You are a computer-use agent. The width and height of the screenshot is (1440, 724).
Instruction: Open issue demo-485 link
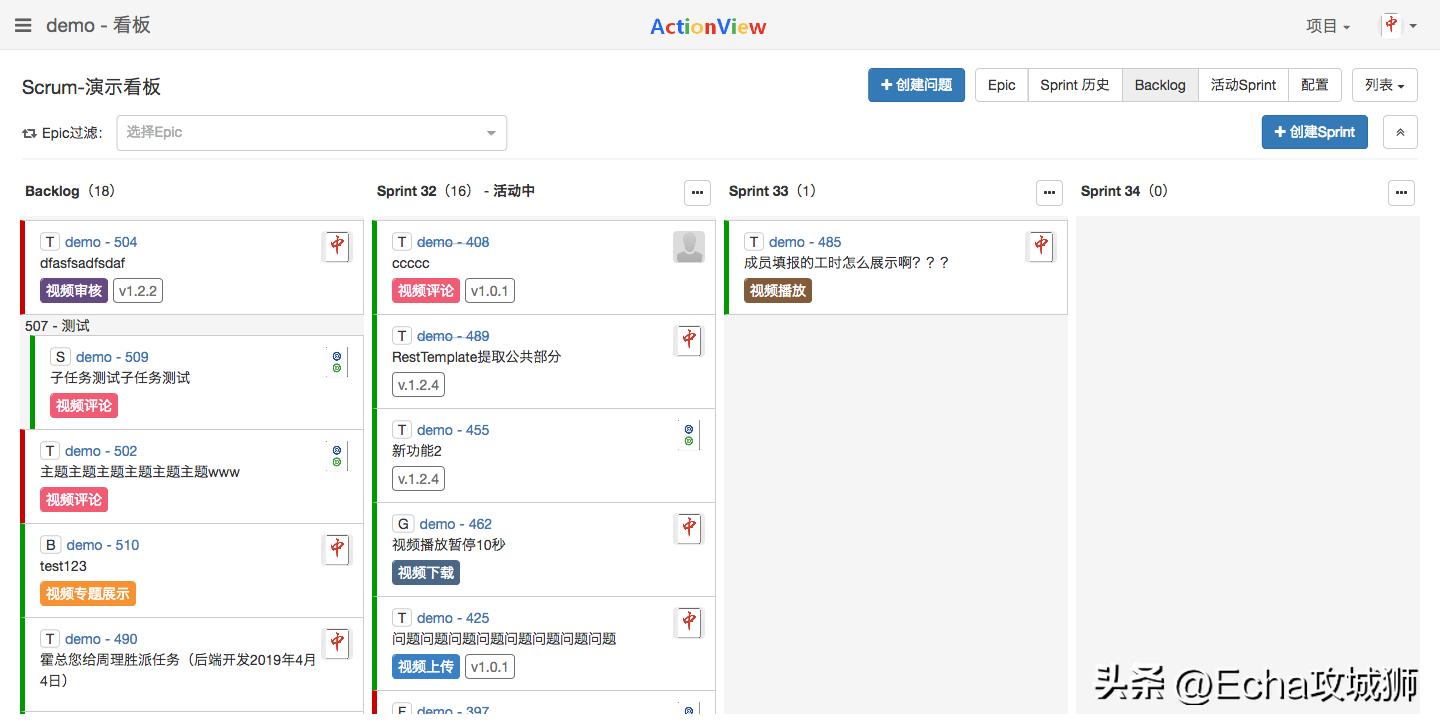click(x=806, y=241)
